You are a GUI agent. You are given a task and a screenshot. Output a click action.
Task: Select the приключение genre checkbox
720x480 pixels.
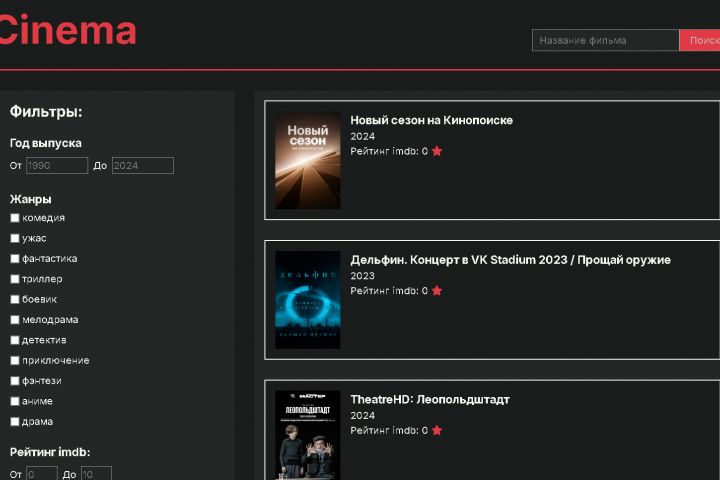tap(15, 360)
